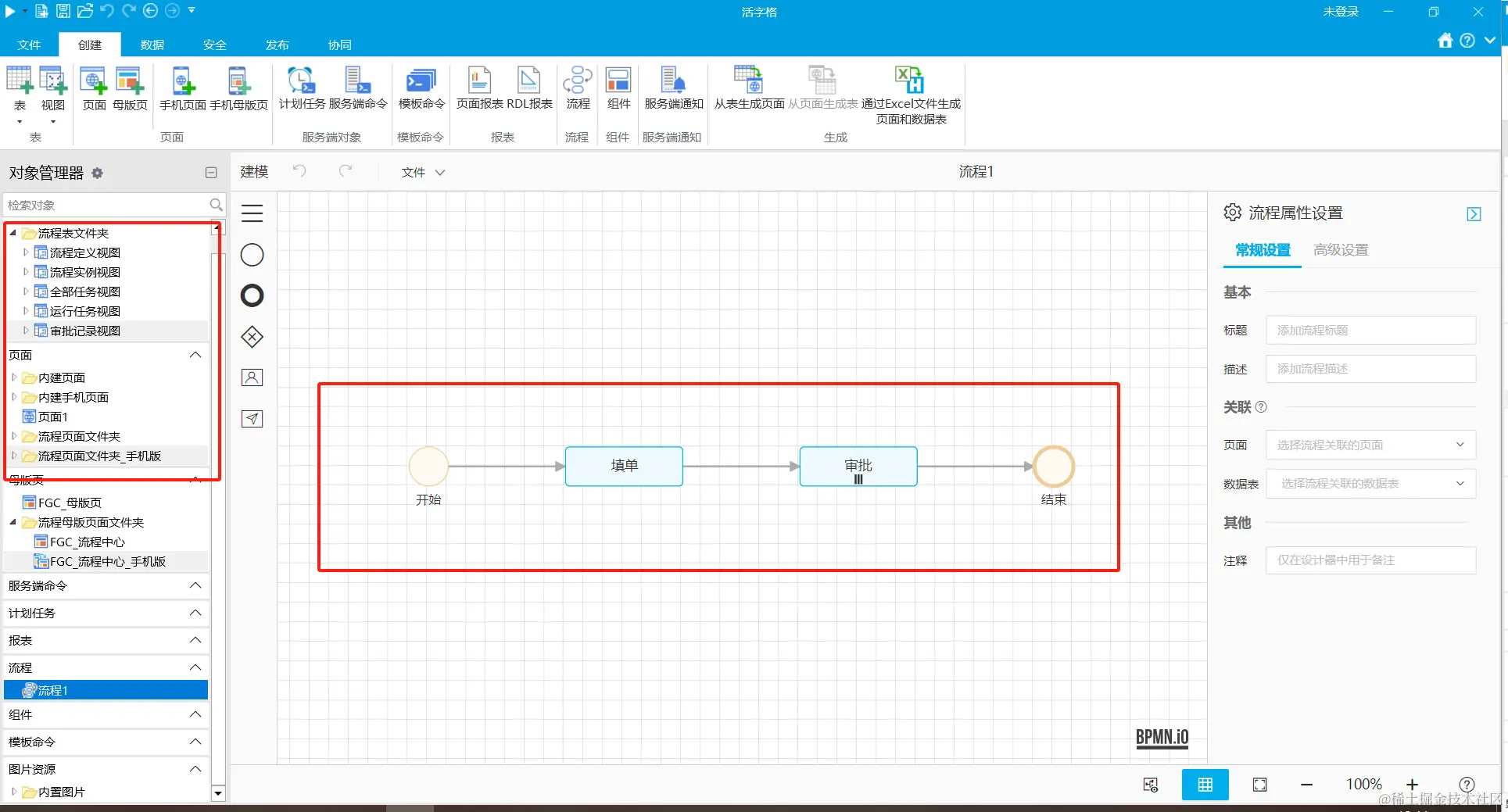The width and height of the screenshot is (1508, 812).
Task: Collapse the 图片资源 section
Action: point(195,769)
